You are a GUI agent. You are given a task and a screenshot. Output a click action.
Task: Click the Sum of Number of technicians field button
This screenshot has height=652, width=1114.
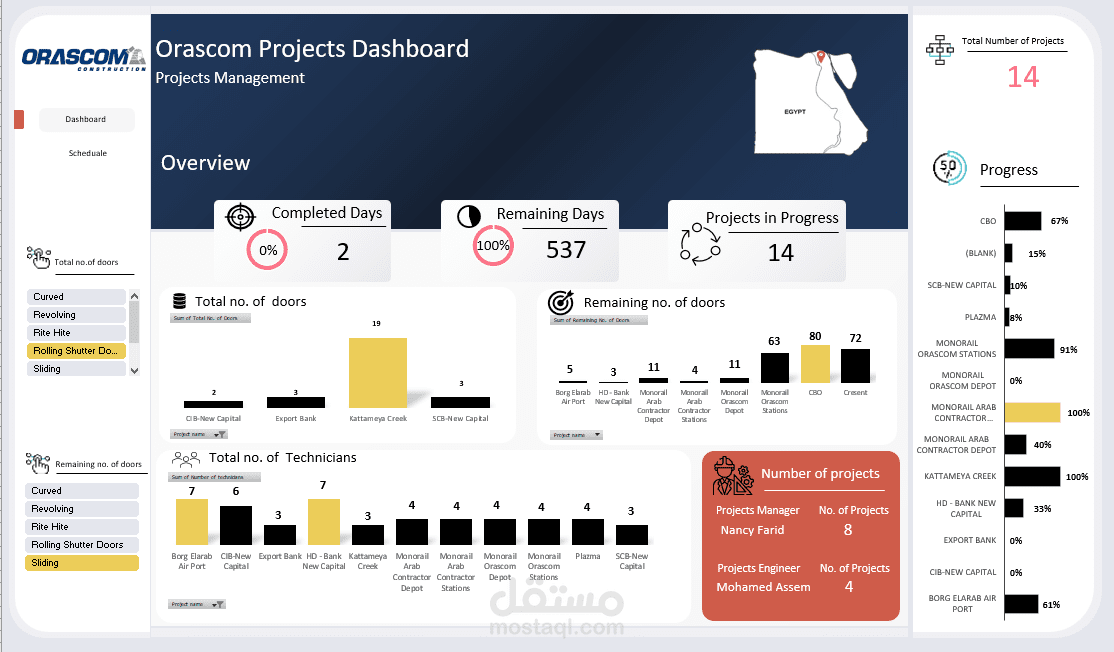[215, 477]
